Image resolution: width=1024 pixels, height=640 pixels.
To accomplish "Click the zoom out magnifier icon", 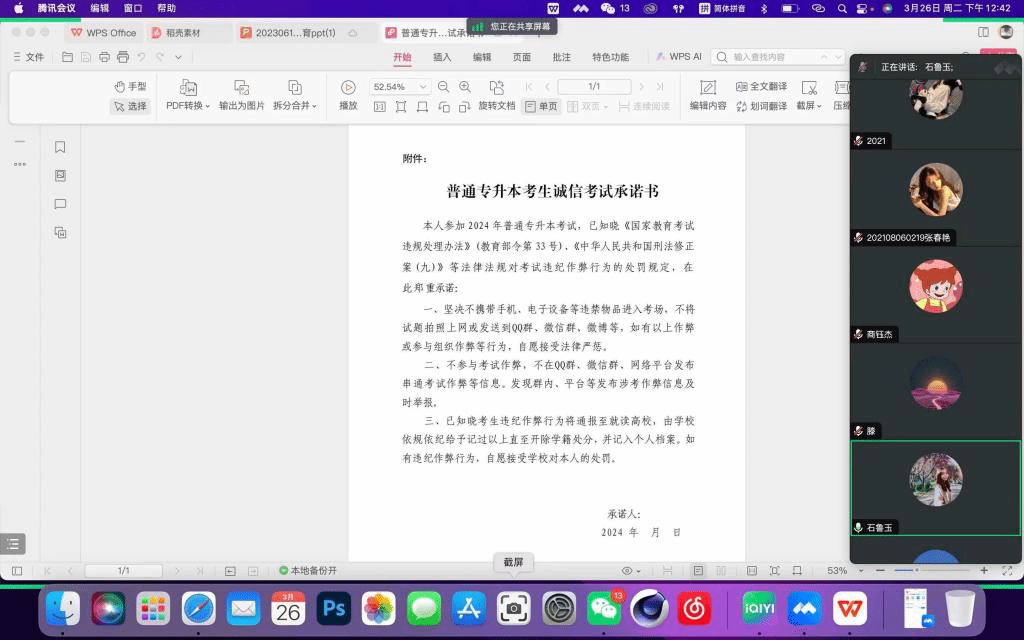I will pos(443,87).
